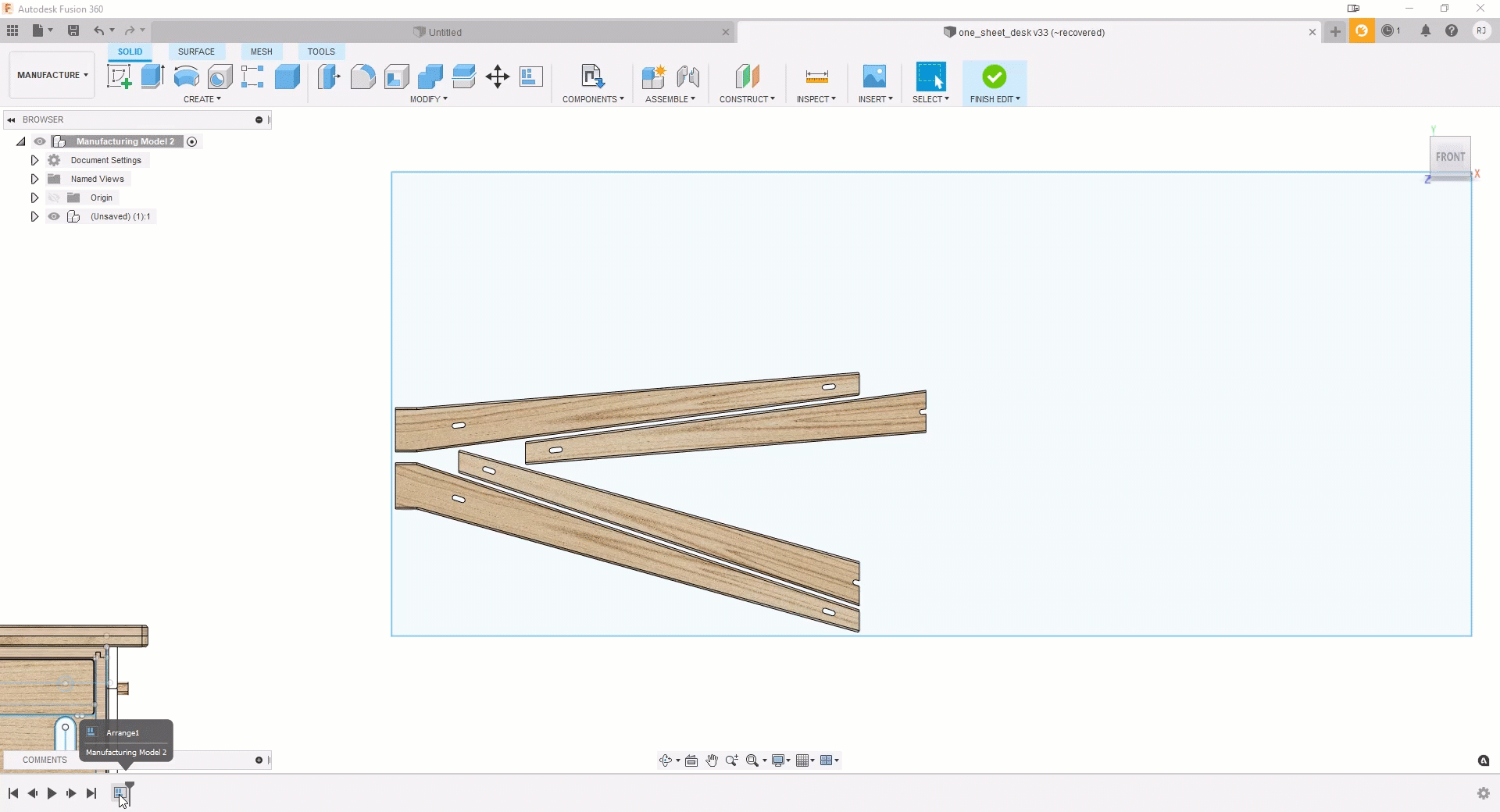The image size is (1500, 812).
Task: Click the green Finish Edit checkmark
Action: pos(994,77)
